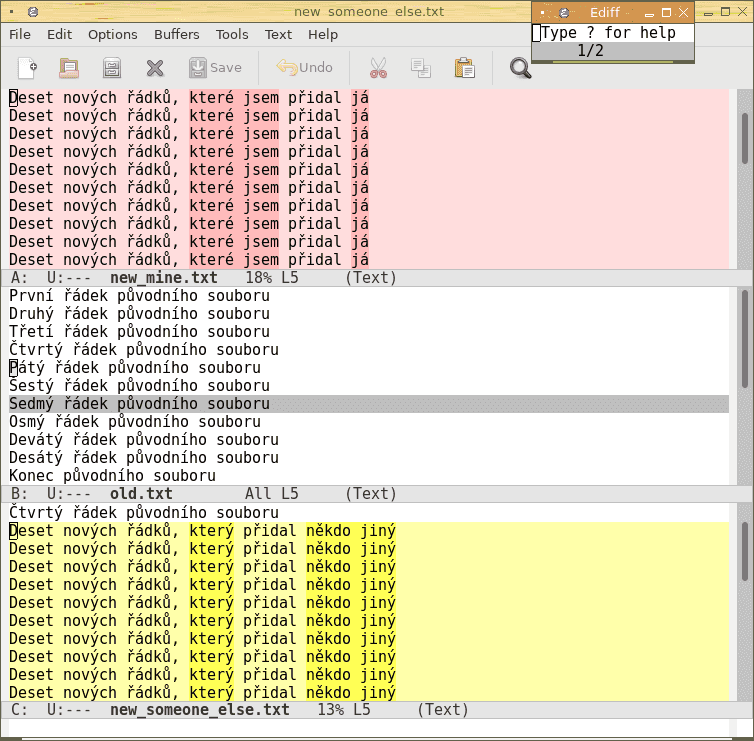
Task: Click U:--- status in mode line B
Action: 69,494
